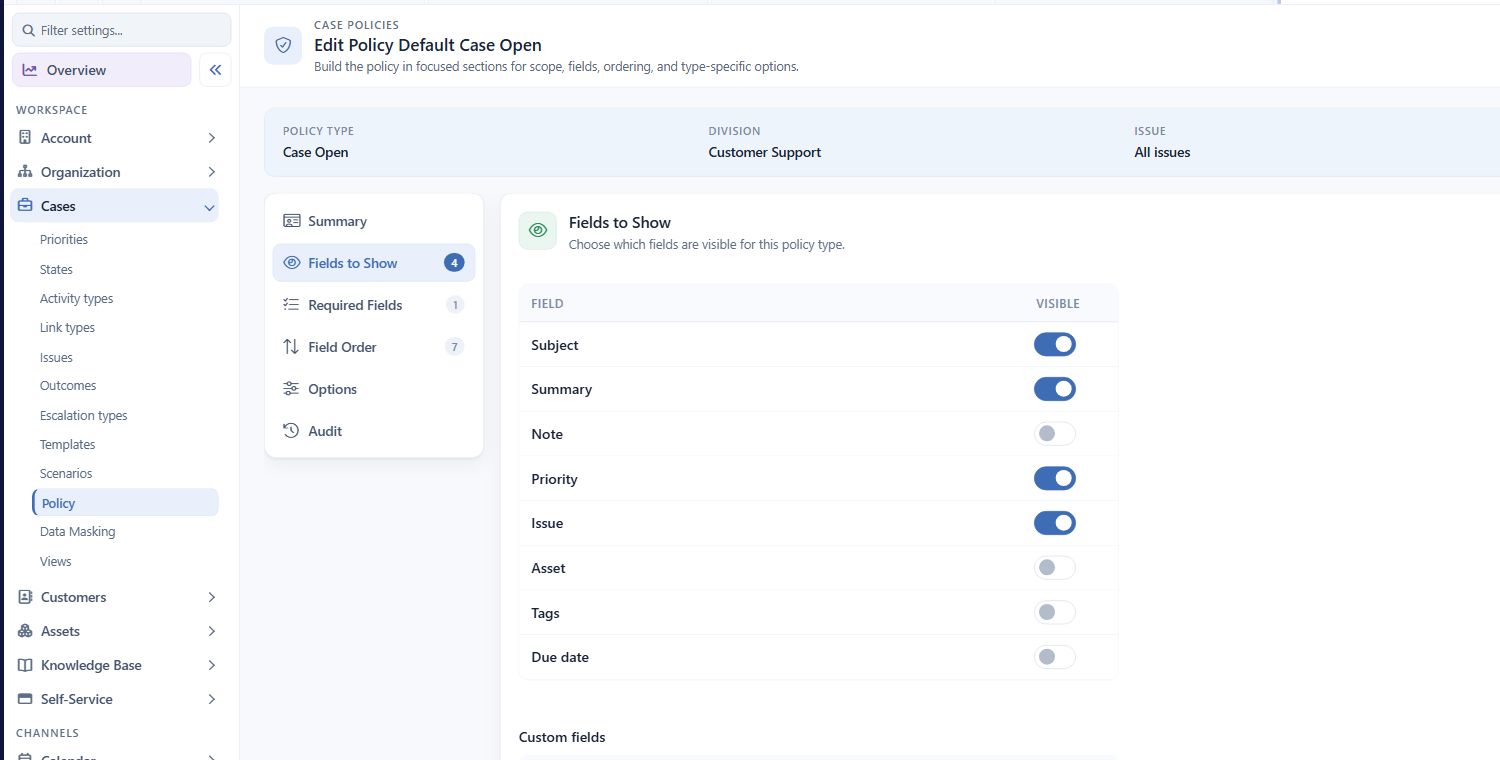Click the Self-Service window icon
Image resolution: width=1500 pixels, height=760 pixels.
click(25, 699)
